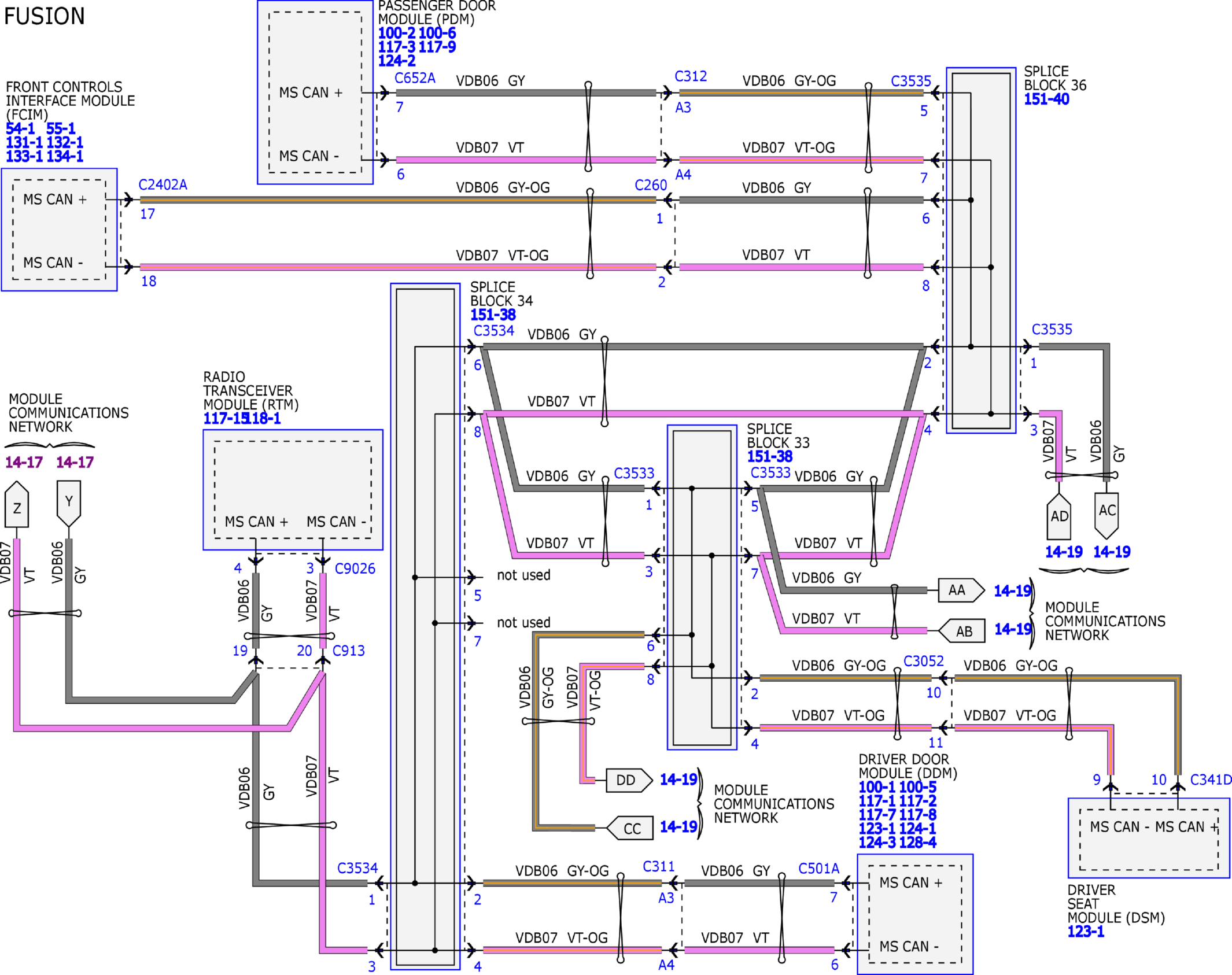Follow the 117-3 page reference
This screenshot has width=1232, height=975.
pos(397,47)
